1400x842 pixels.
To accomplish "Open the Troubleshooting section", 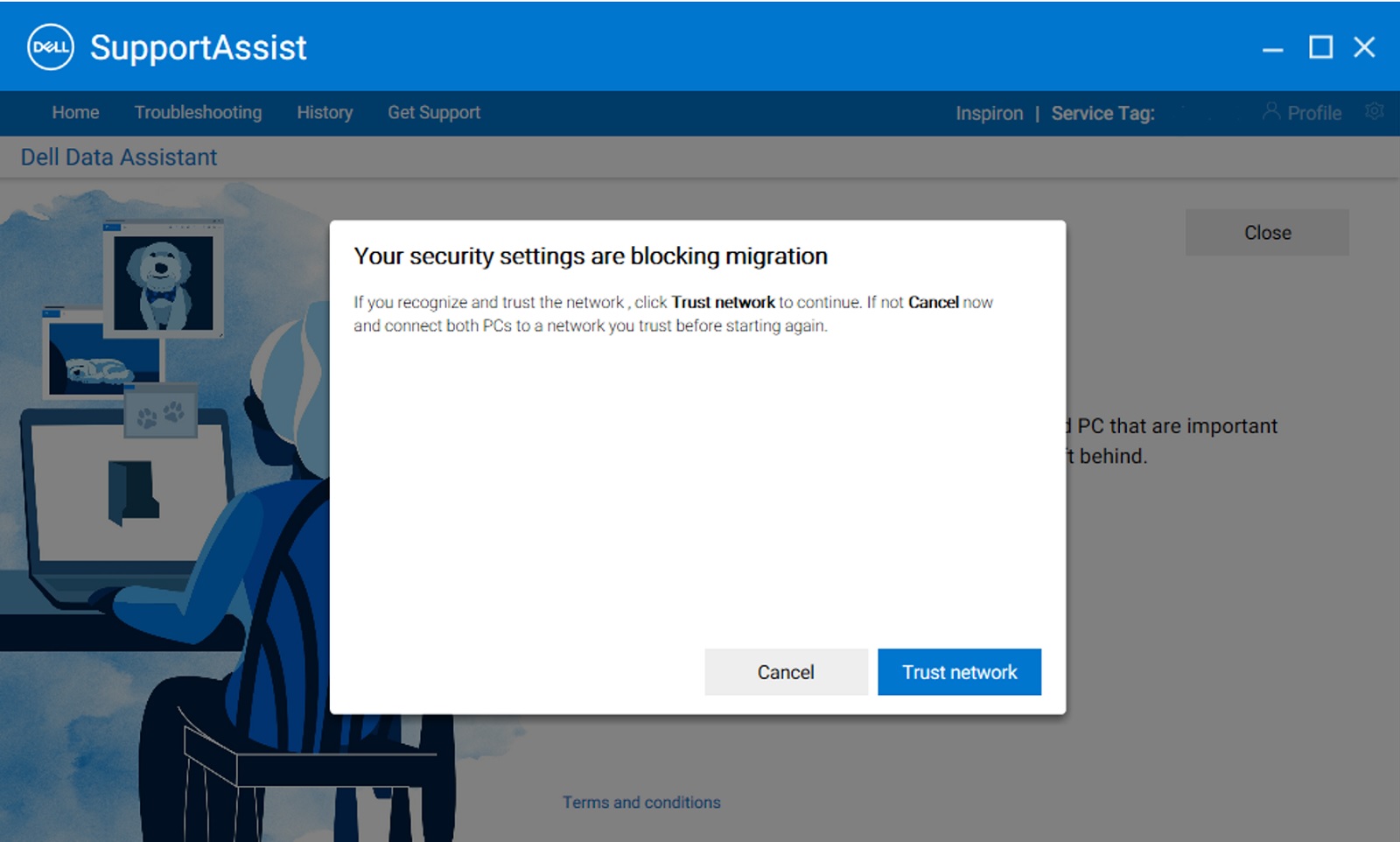I will point(197,113).
